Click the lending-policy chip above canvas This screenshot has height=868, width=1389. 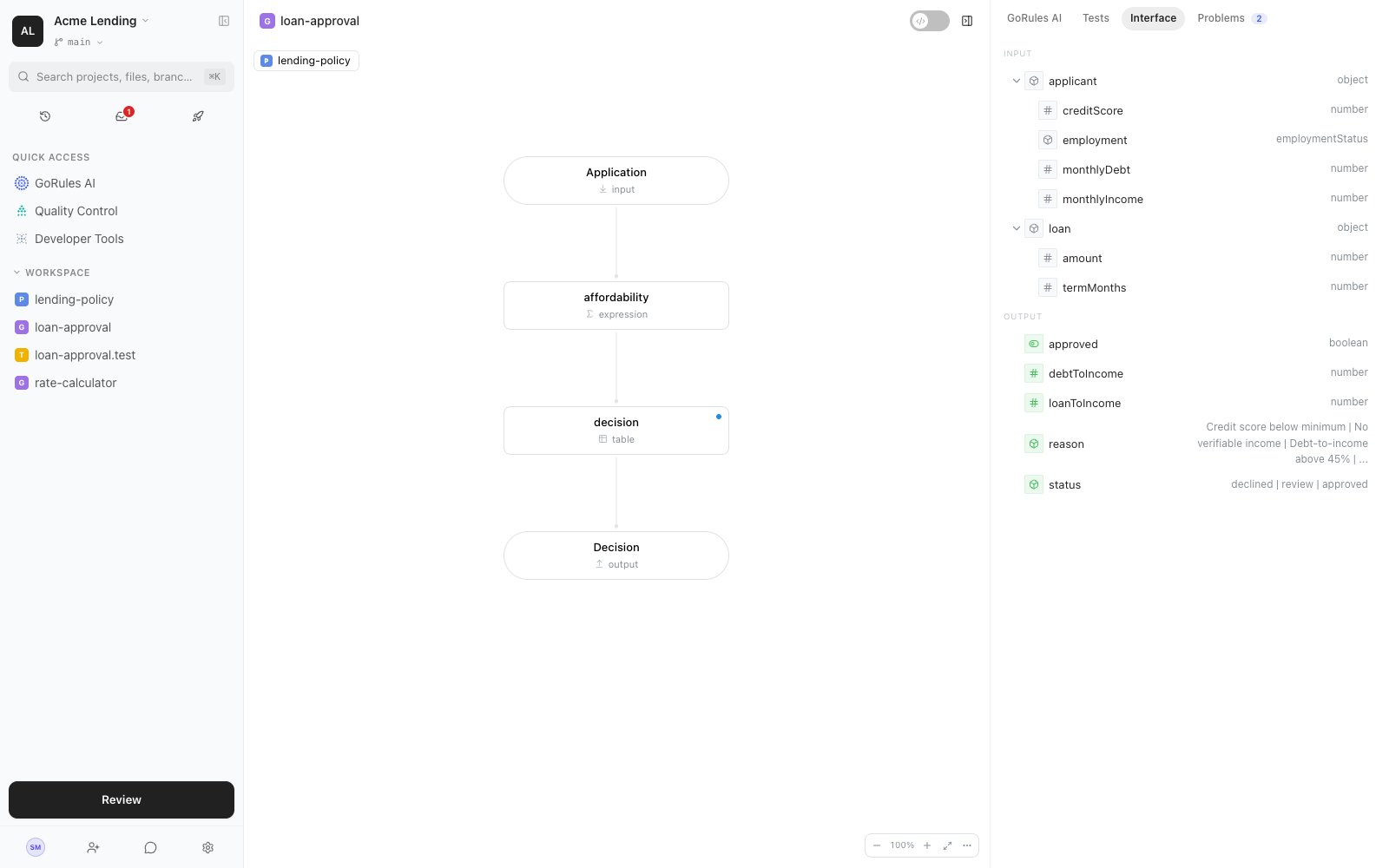click(x=306, y=61)
